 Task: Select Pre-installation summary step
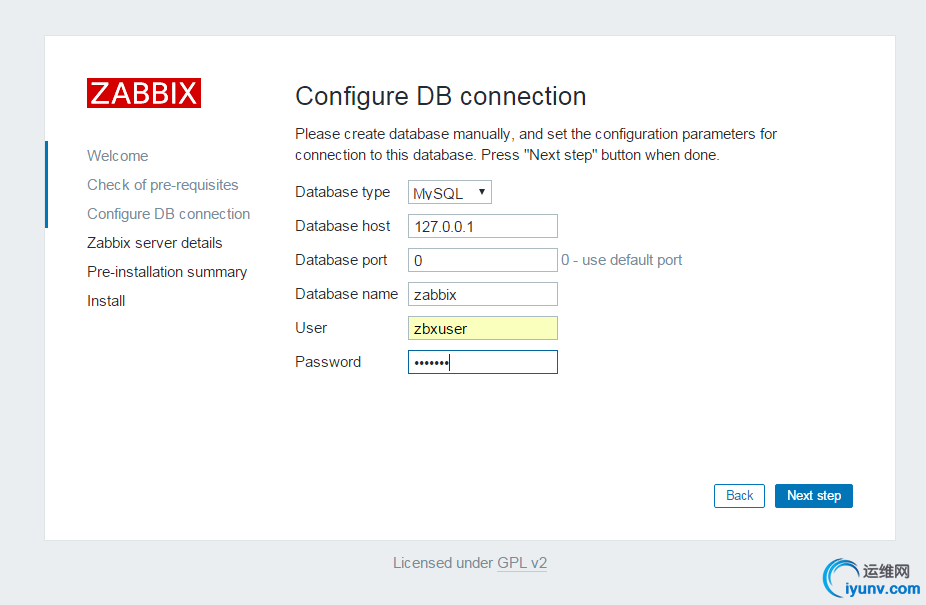(166, 272)
